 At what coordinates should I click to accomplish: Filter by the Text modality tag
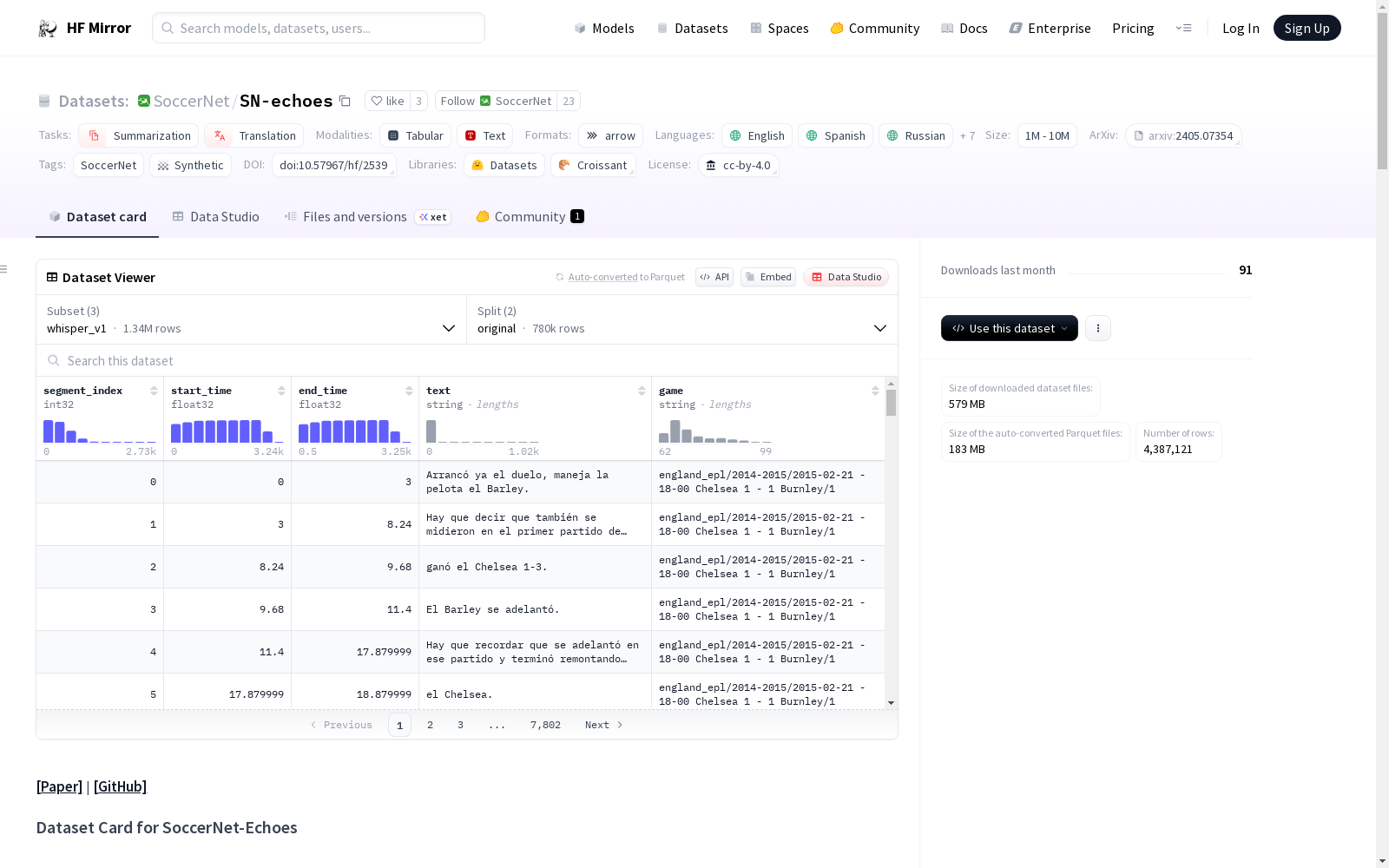tap(484, 135)
